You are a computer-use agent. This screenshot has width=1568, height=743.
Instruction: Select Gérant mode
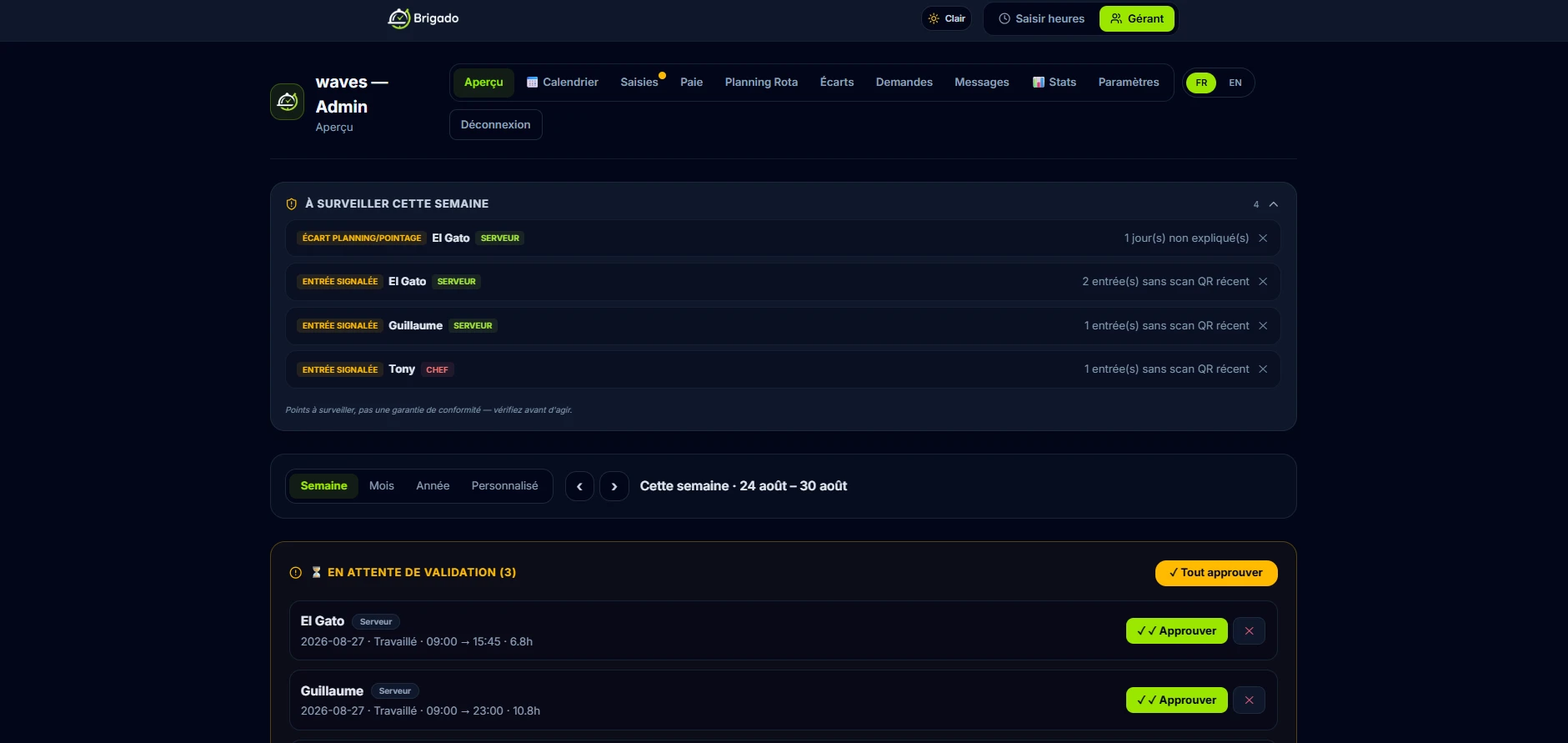[1137, 18]
